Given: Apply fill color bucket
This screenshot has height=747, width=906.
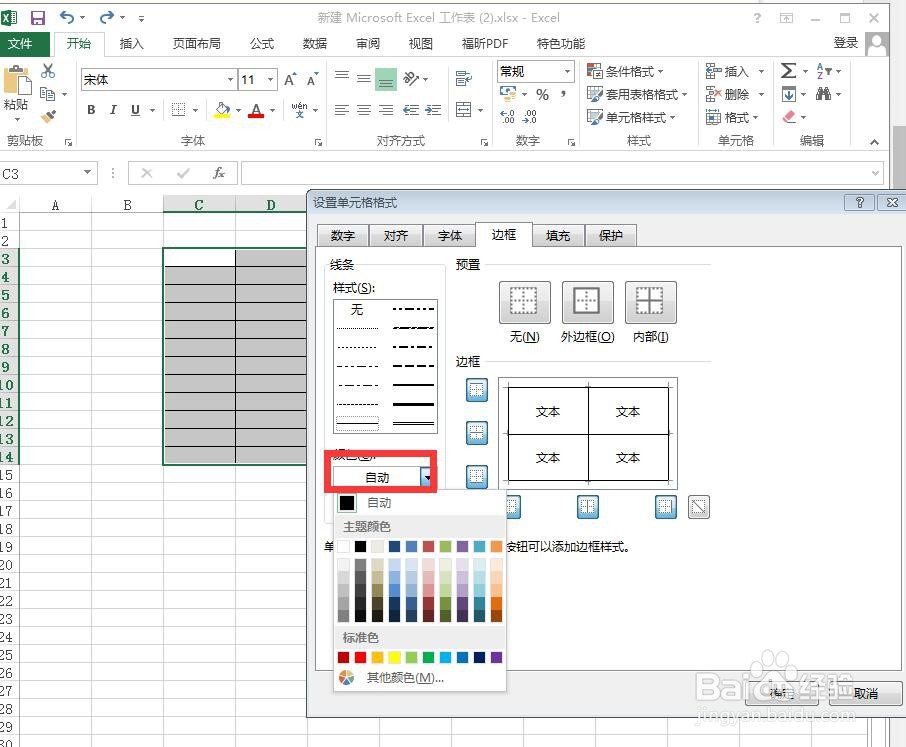Looking at the screenshot, I should [x=222, y=110].
